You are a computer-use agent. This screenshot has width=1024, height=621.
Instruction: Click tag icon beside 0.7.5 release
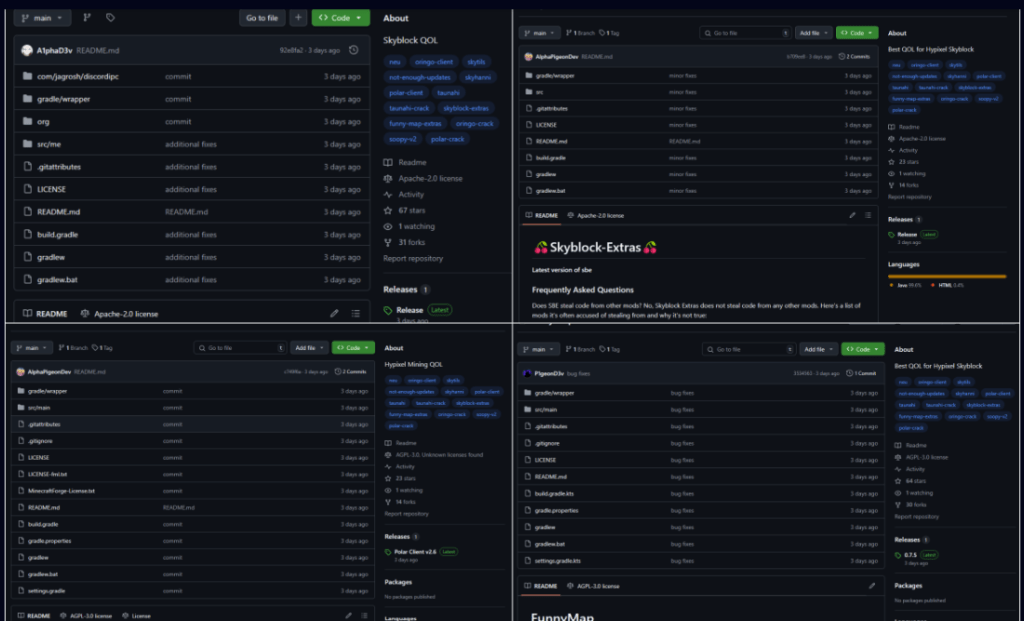898,555
